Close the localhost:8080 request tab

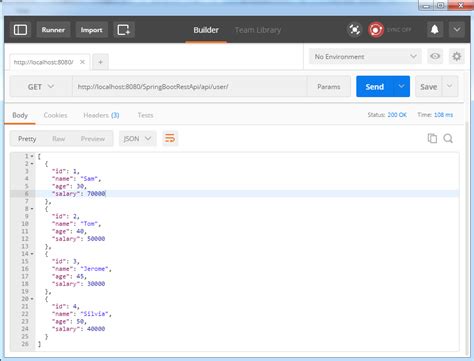82,62
